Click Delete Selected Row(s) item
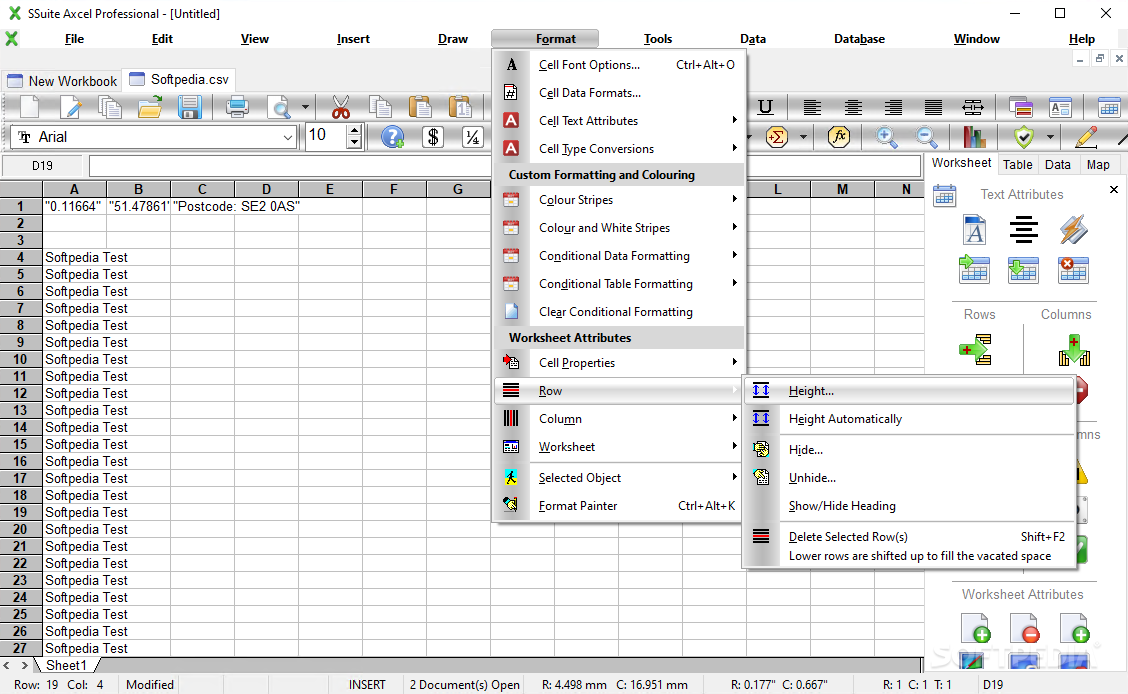The height and width of the screenshot is (694, 1128). tap(909, 545)
